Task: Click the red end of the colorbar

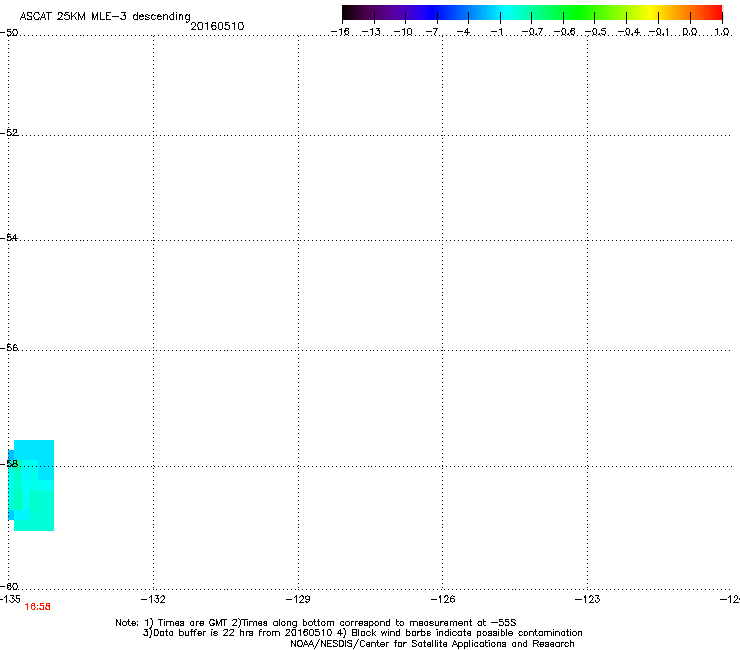Action: click(713, 13)
